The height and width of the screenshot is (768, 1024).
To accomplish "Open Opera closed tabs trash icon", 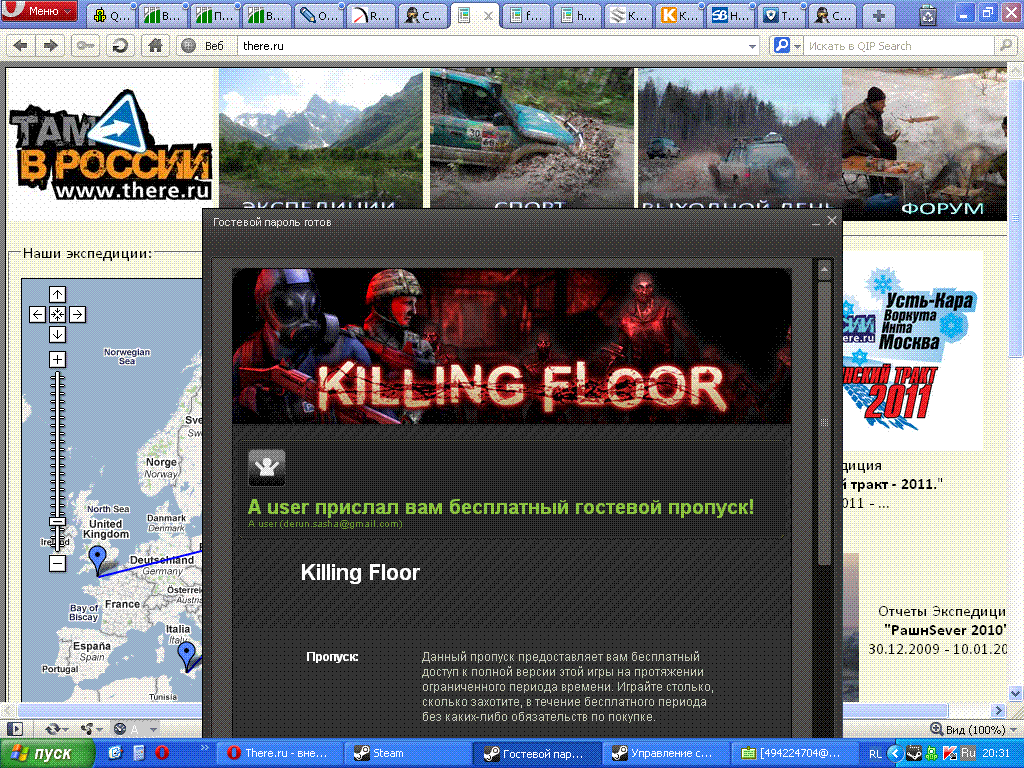I will (x=927, y=16).
